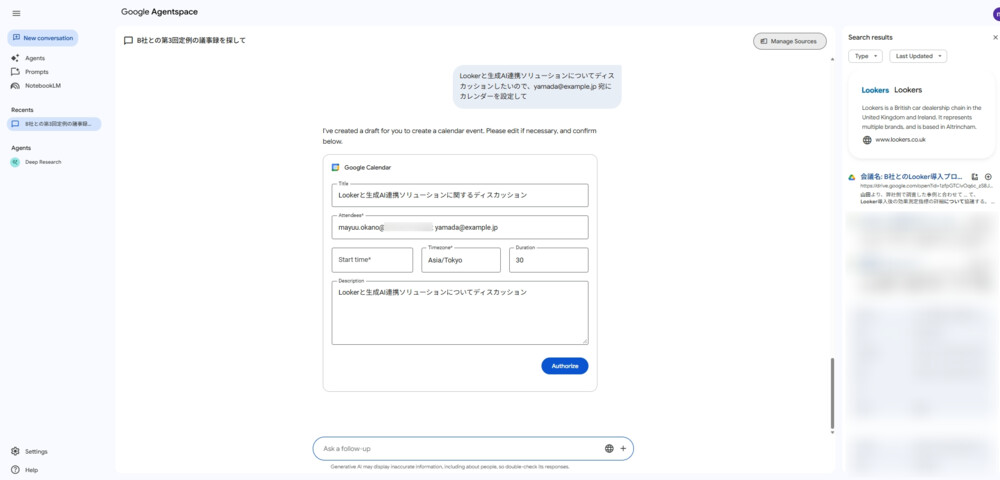Click the document preview icon on Drive result
This screenshot has width=1000, height=480.
pos(974,177)
